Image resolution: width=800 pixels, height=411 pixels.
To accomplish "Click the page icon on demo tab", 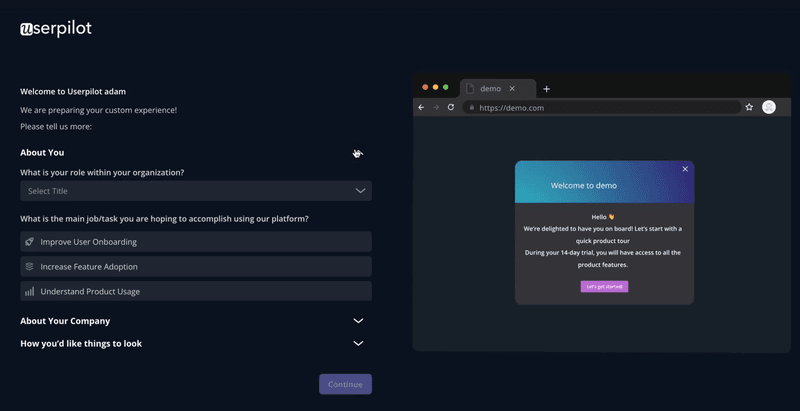I will coord(470,89).
